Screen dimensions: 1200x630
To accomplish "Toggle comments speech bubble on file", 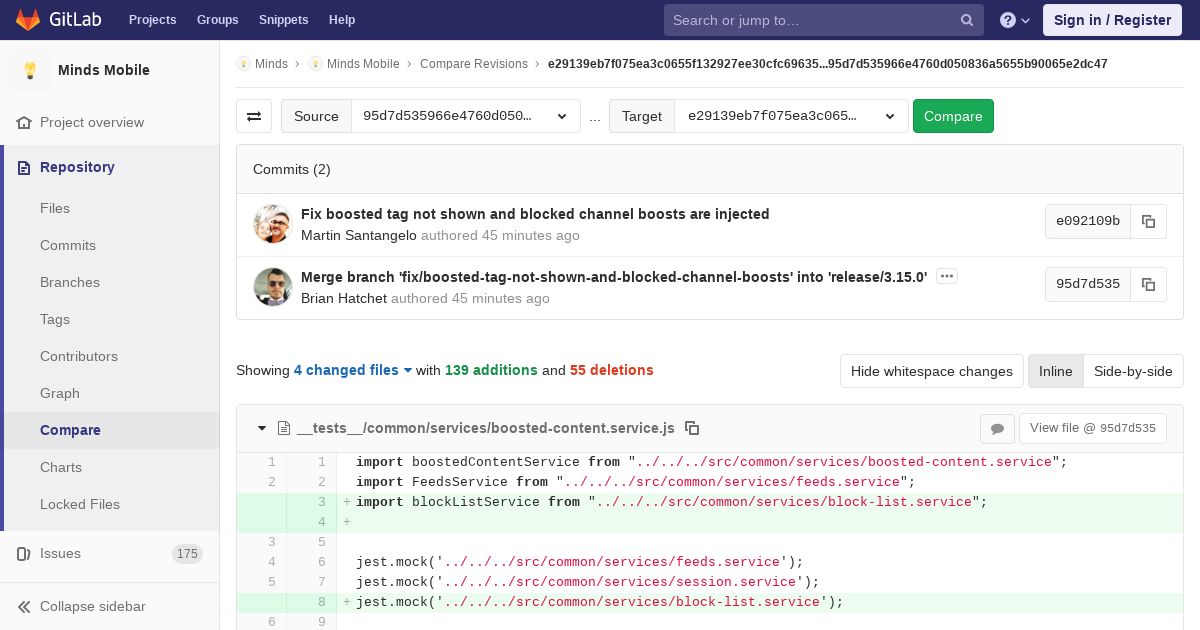I will point(997,428).
